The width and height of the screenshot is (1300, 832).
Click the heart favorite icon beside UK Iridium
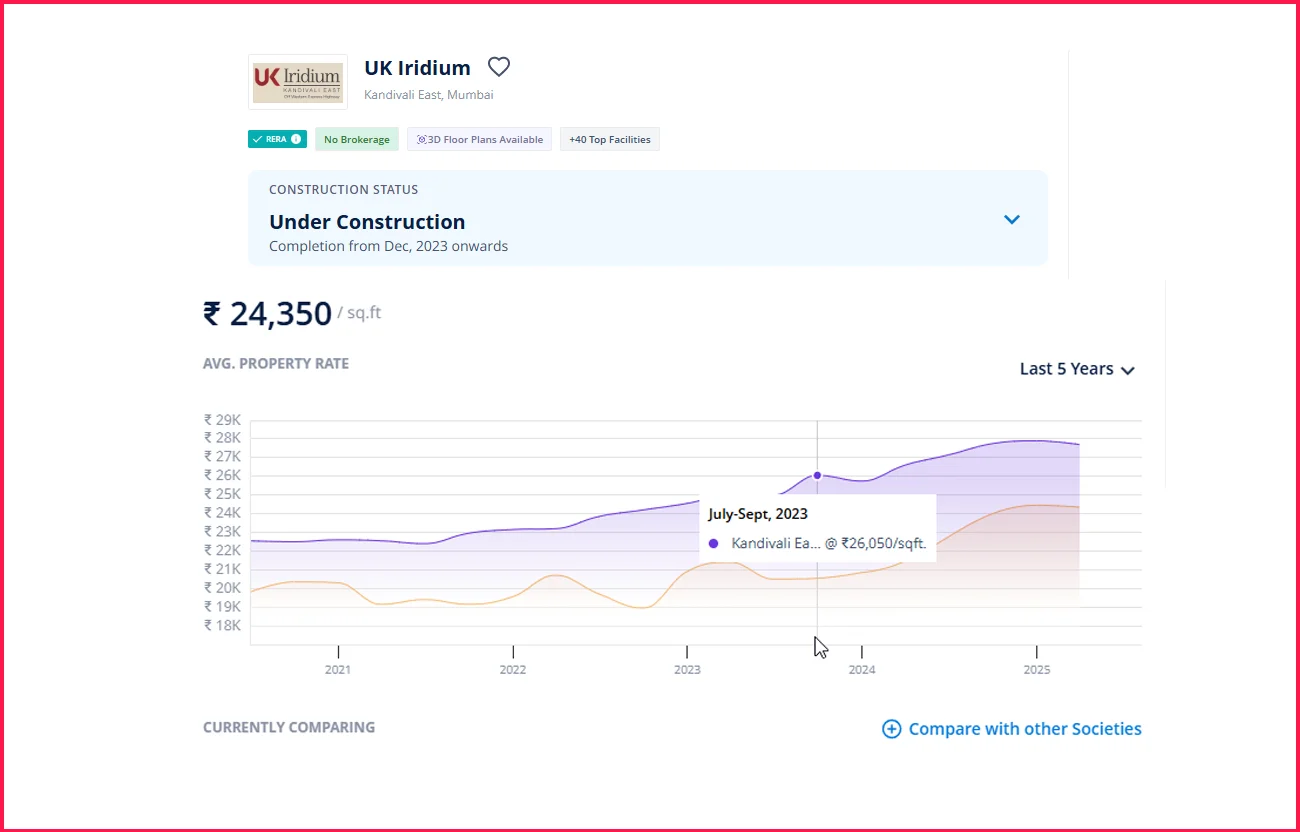[498, 67]
